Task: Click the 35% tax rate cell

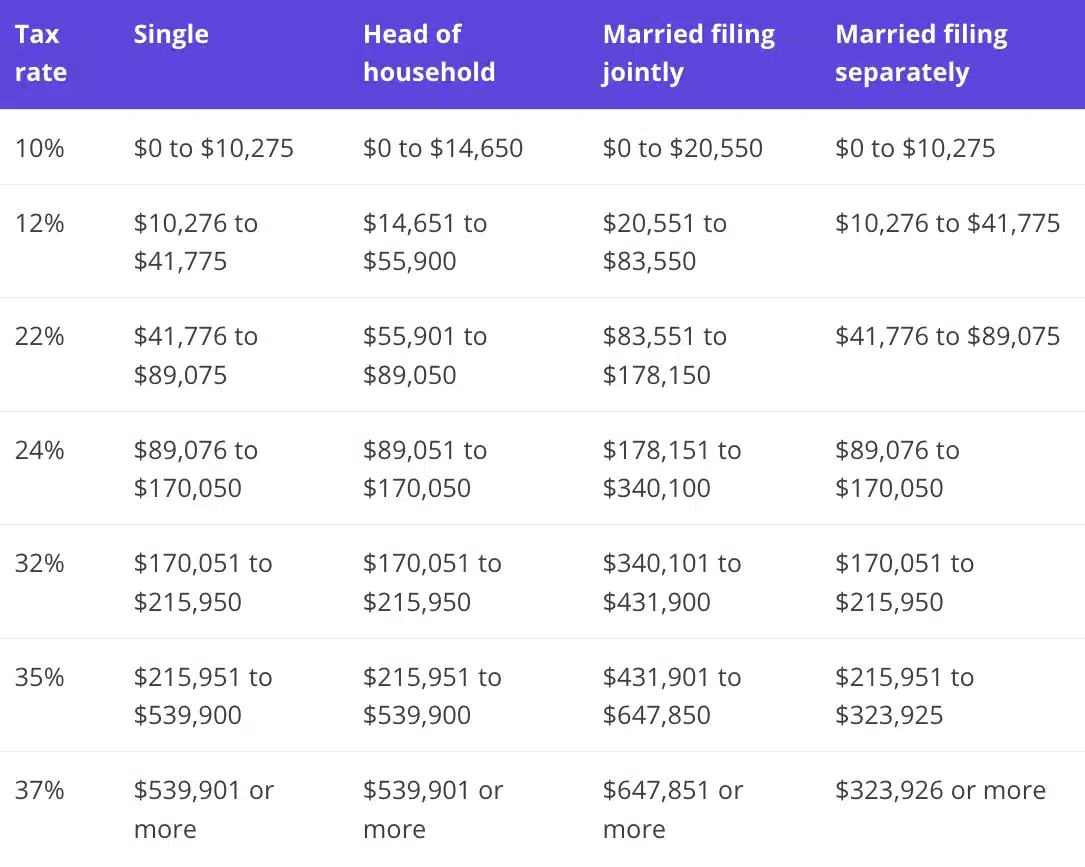Action: pyautogui.click(x=40, y=677)
